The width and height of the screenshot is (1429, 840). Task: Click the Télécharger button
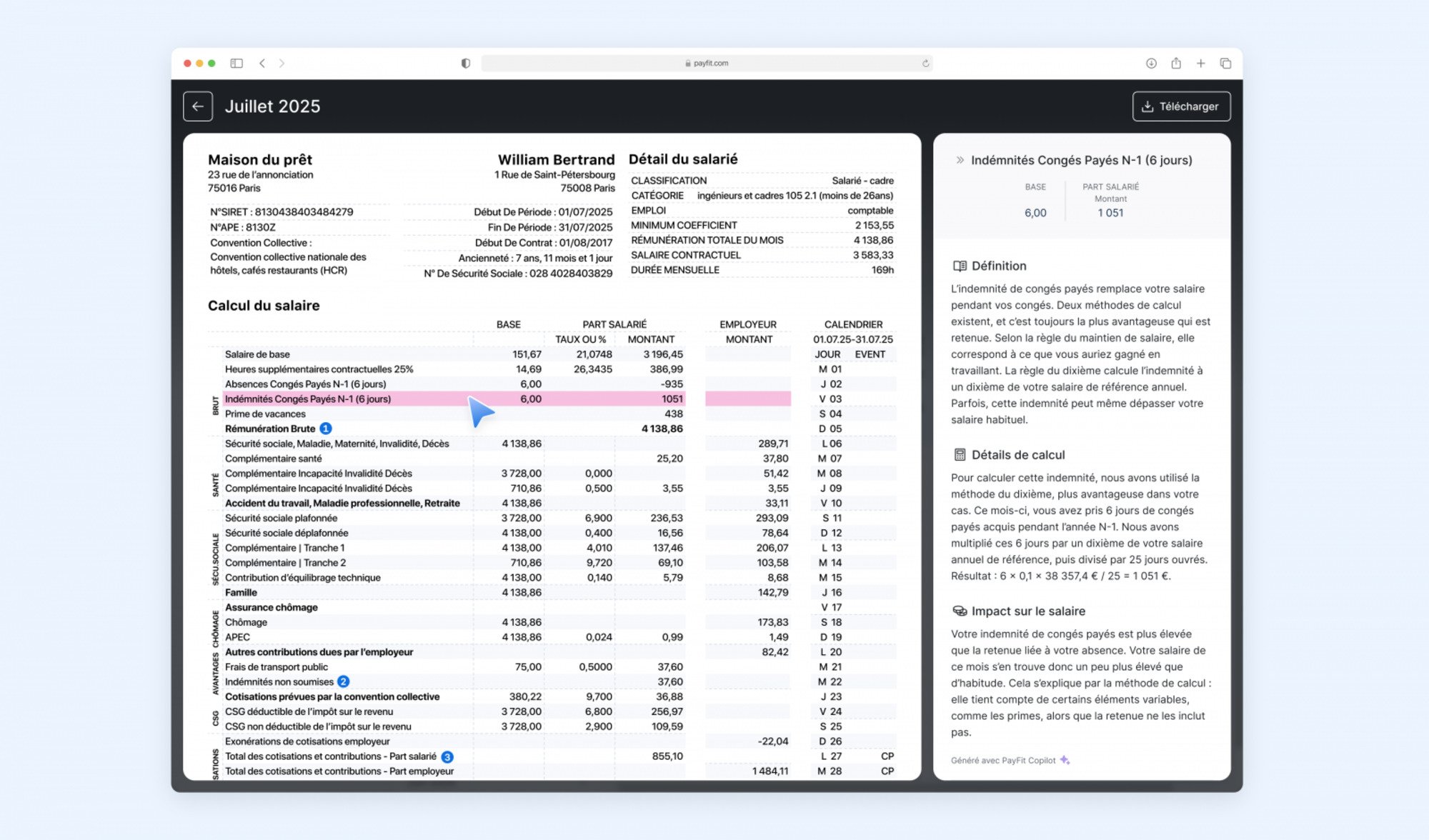pyautogui.click(x=1182, y=106)
